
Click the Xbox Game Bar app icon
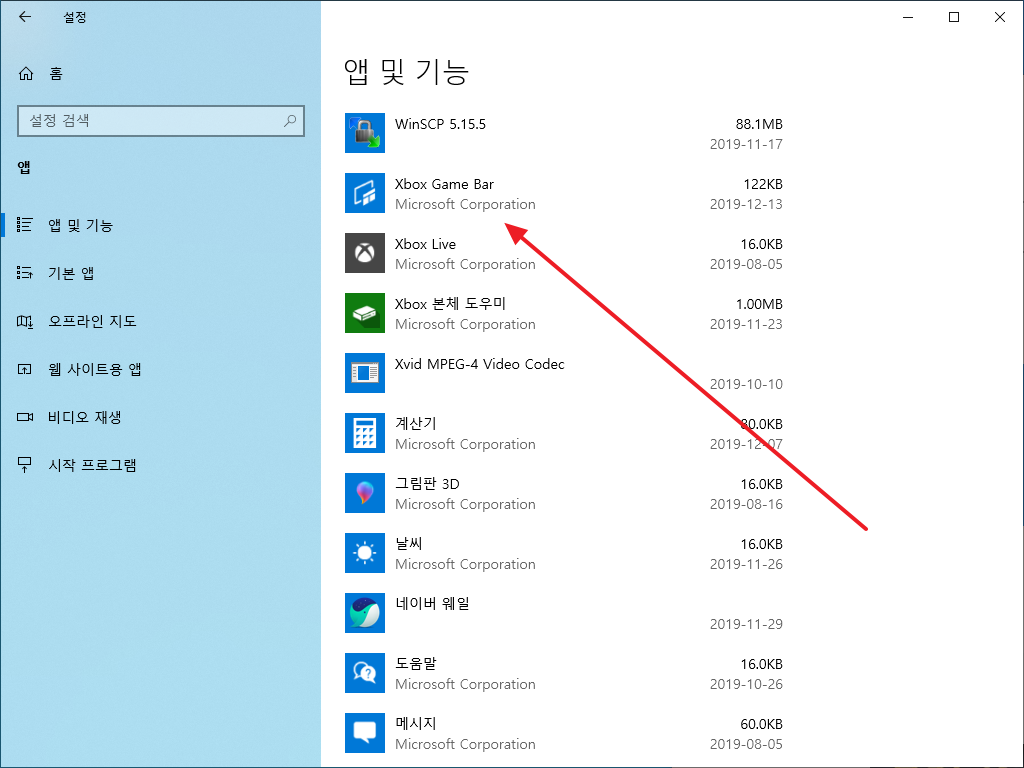point(364,193)
